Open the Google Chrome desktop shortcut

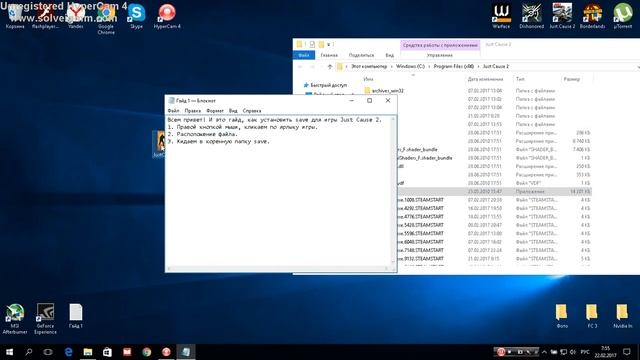(x=106, y=19)
